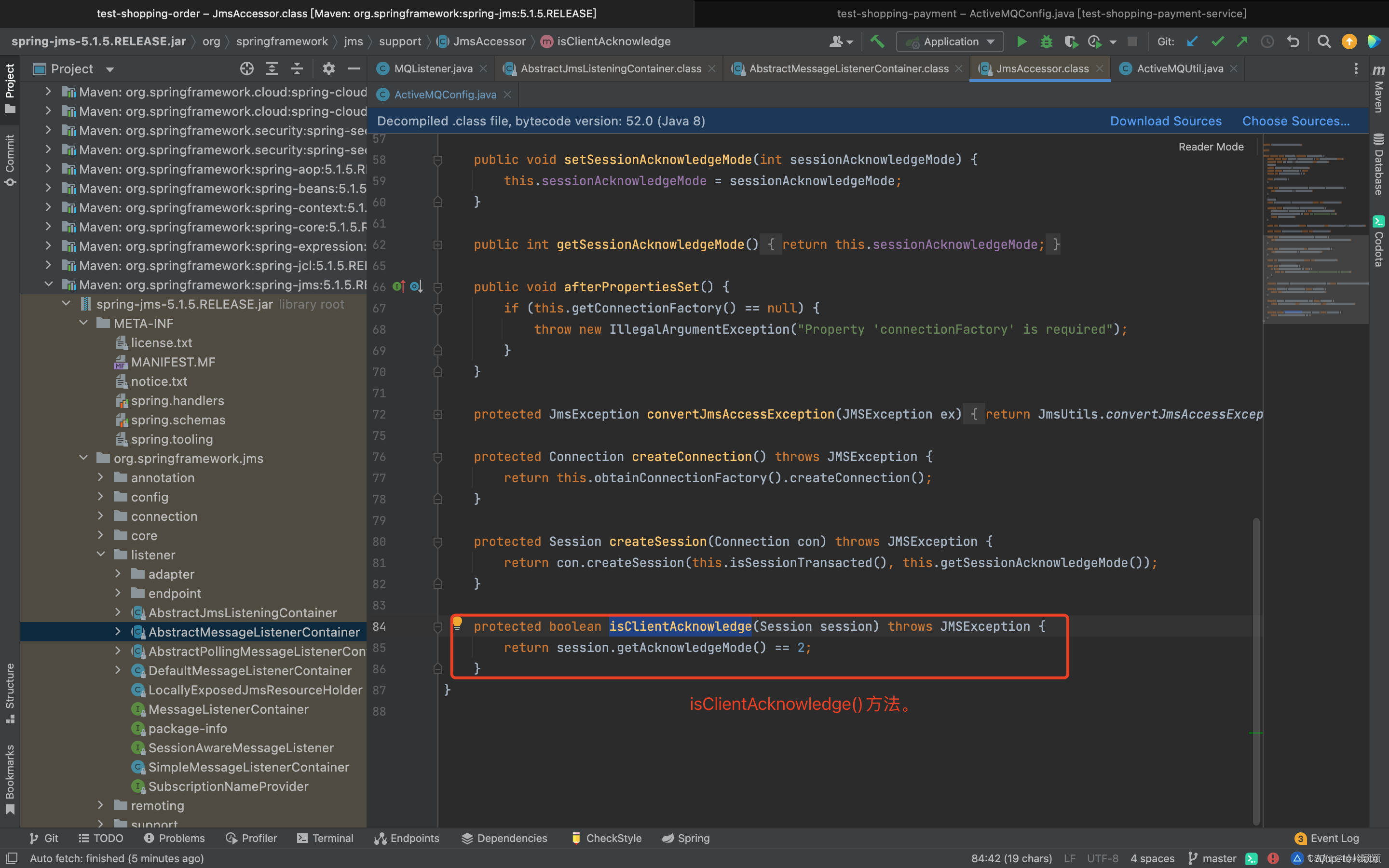
Task: Click the Download Sources link
Action: click(x=1165, y=121)
